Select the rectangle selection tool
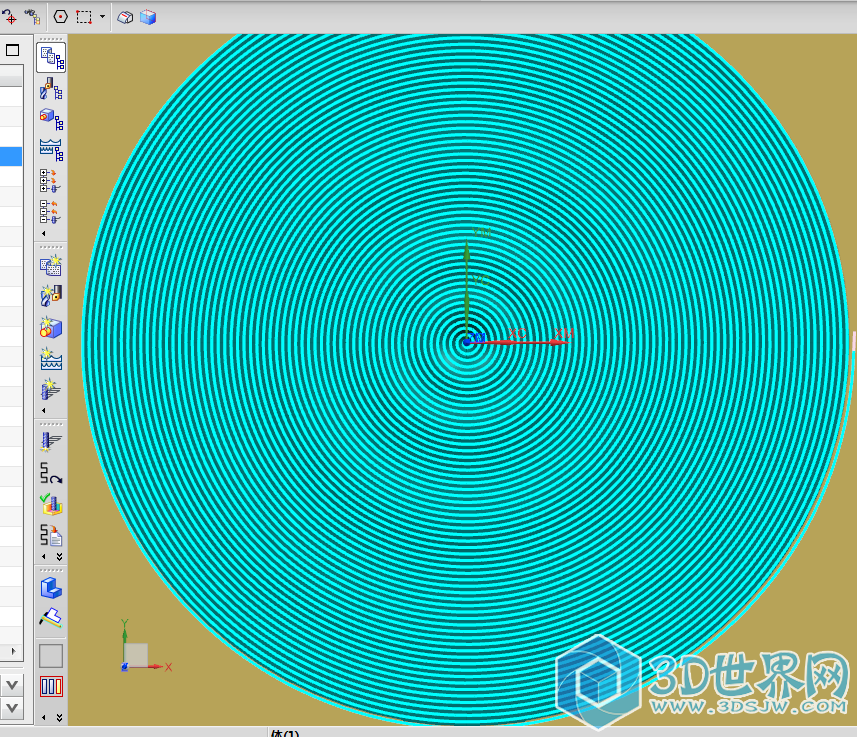Screen dimensions: 857x737 pos(84,17)
